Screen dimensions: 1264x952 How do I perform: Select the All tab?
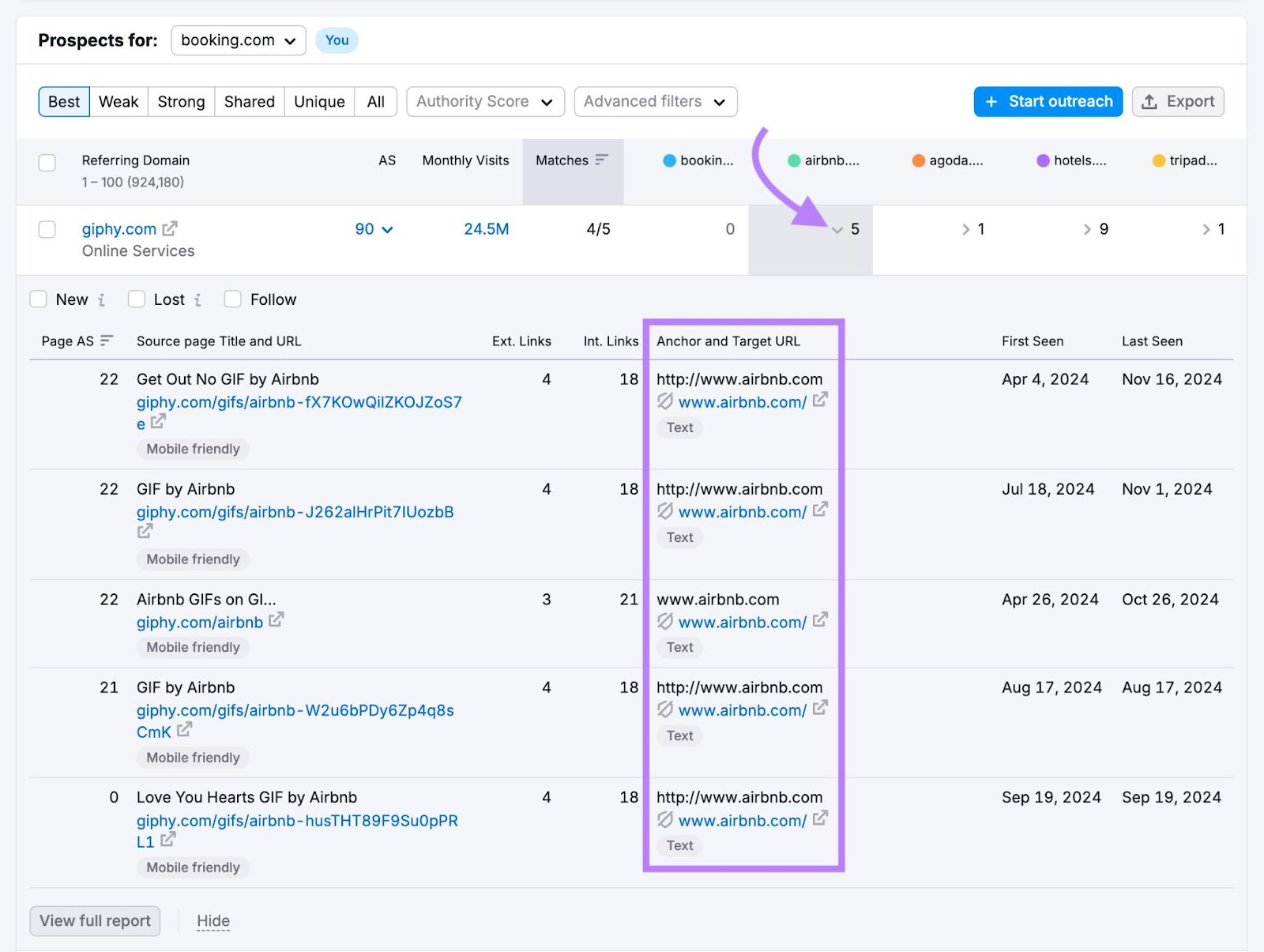pos(376,101)
